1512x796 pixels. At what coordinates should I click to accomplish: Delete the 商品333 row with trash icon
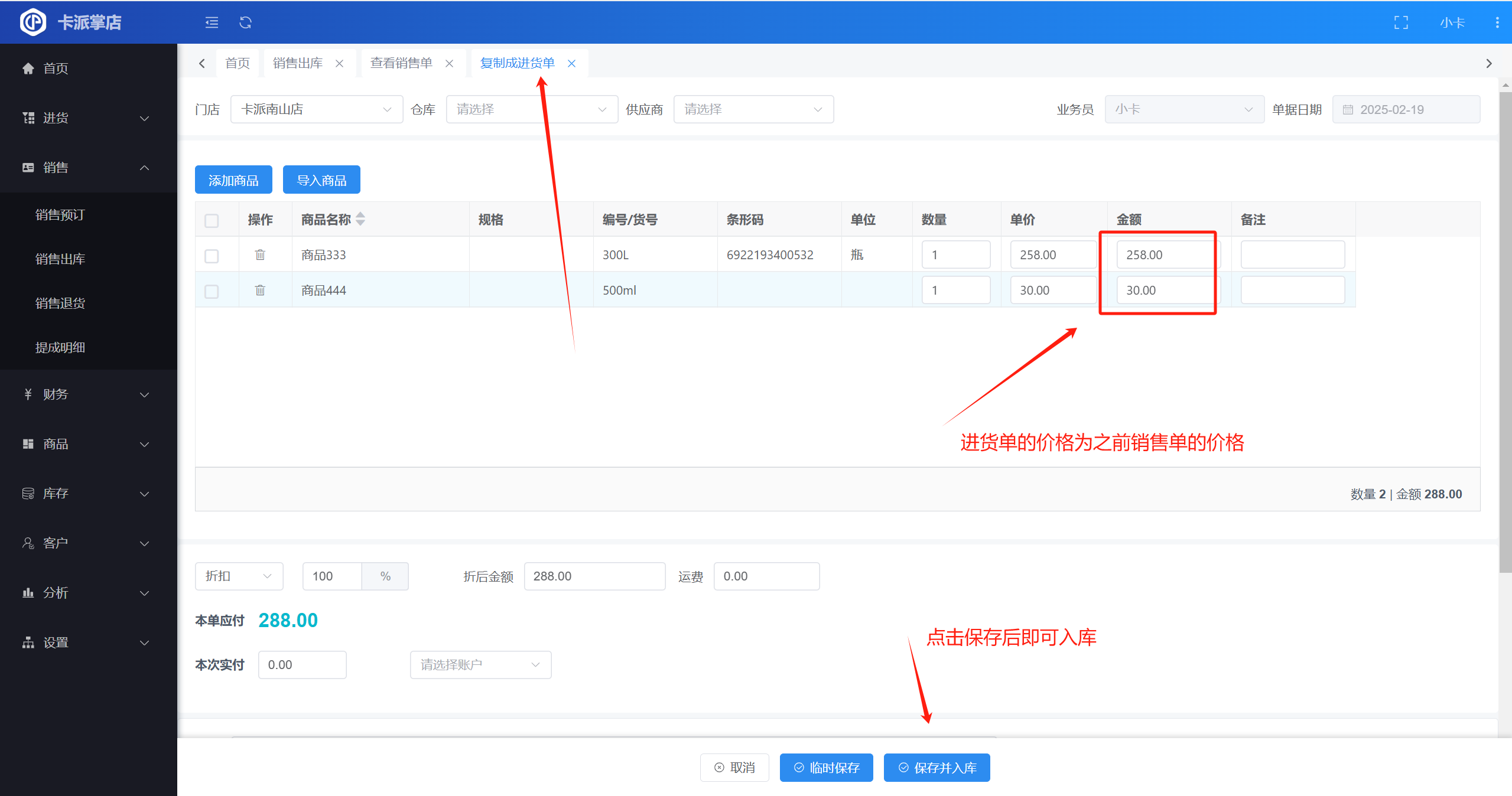(x=260, y=255)
